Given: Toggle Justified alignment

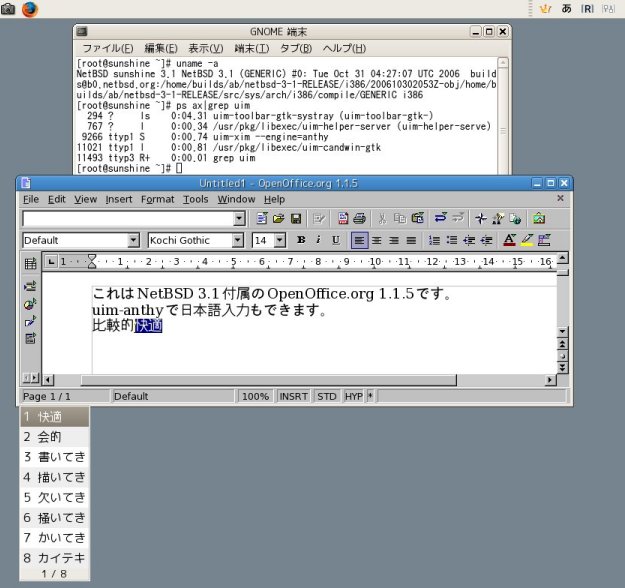Looking at the screenshot, I should pyautogui.click(x=411, y=240).
